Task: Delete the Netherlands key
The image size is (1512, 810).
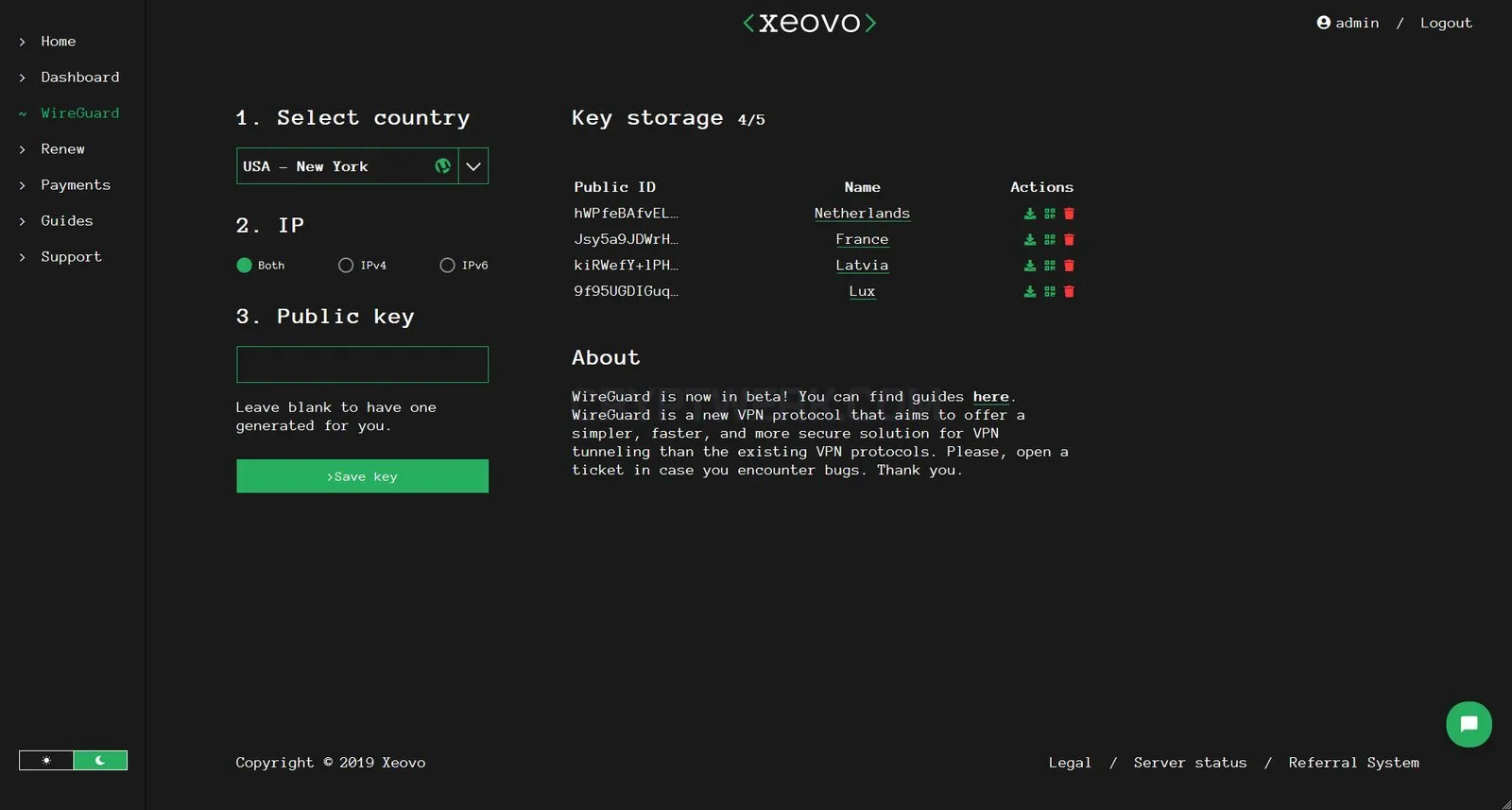Action: (1069, 214)
